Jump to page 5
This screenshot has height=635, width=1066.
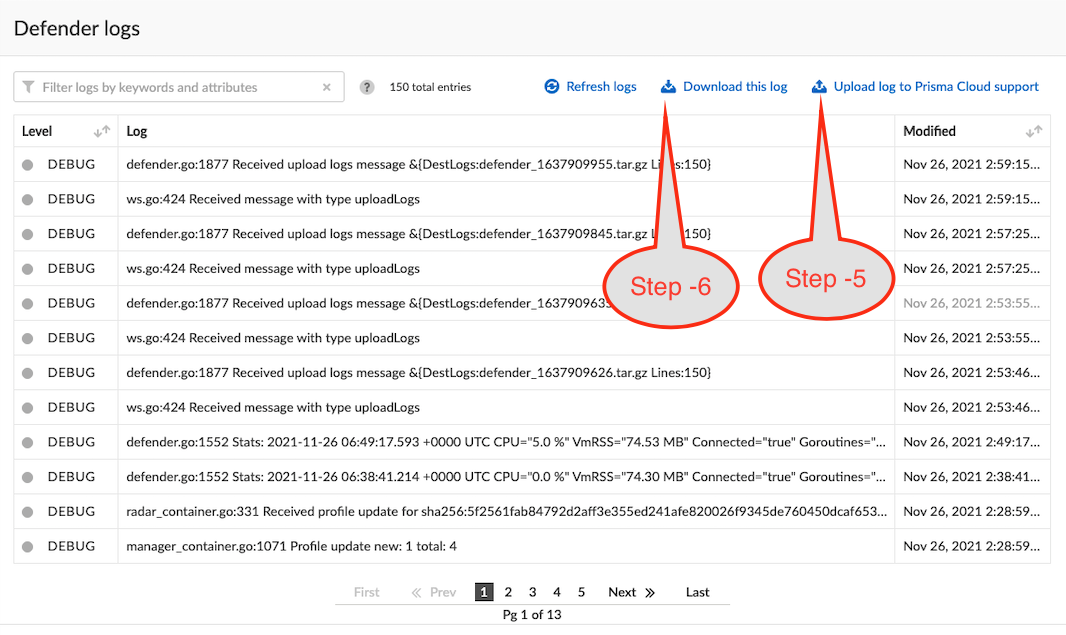581,592
